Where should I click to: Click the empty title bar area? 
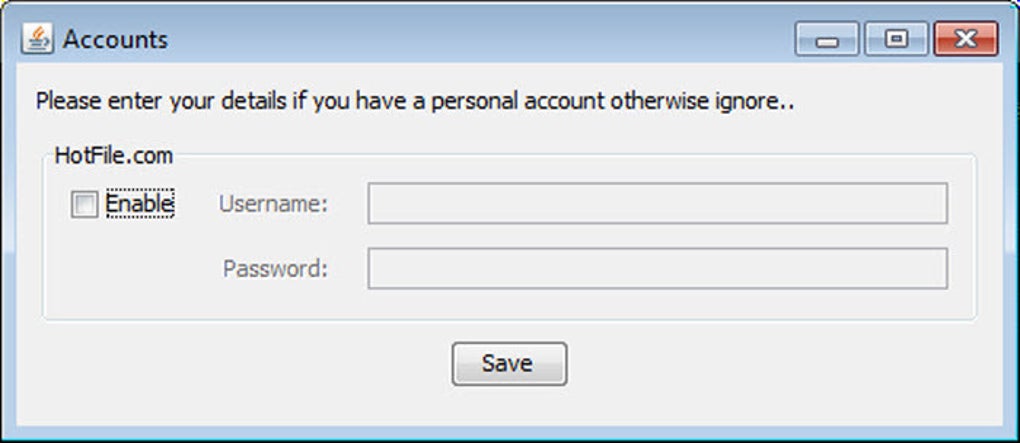[x=480, y=40]
